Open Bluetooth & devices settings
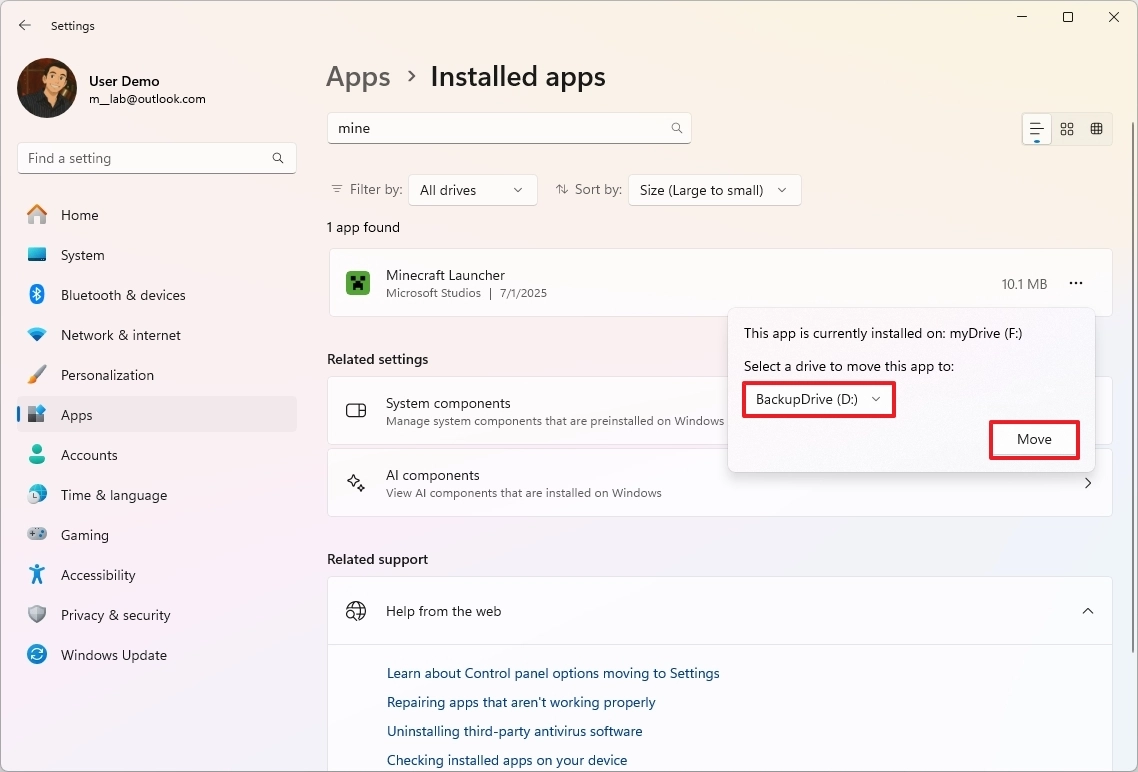Viewport: 1138px width, 772px height. [x=157, y=295]
